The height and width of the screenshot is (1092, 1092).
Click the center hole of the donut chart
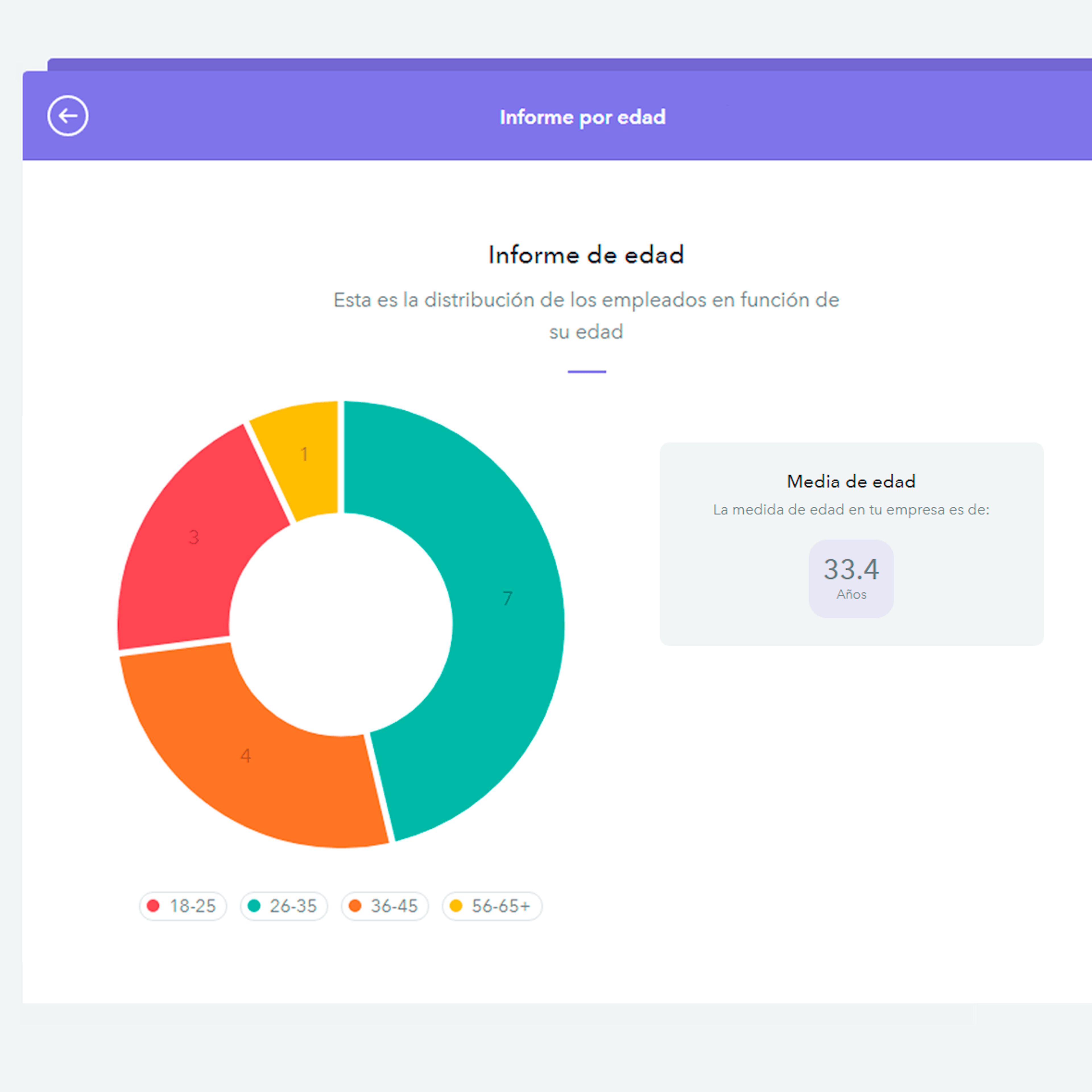(341, 624)
